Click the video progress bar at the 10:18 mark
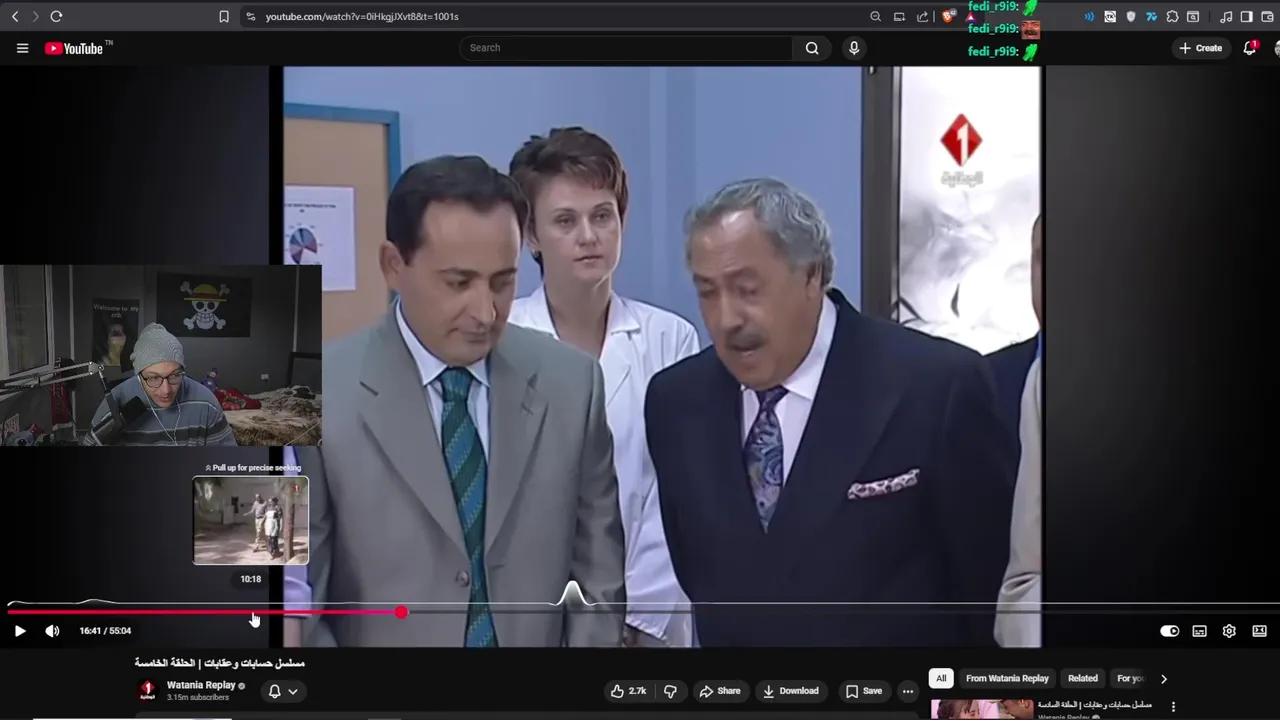 coord(251,612)
